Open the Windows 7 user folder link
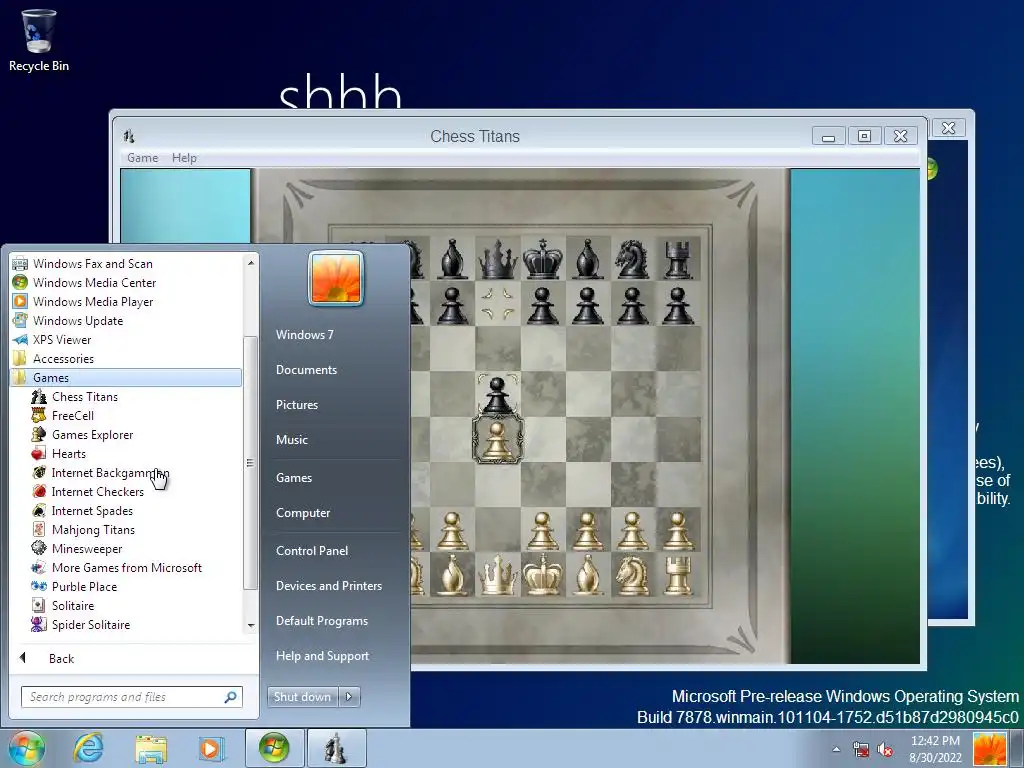The height and width of the screenshot is (768, 1024). click(305, 335)
